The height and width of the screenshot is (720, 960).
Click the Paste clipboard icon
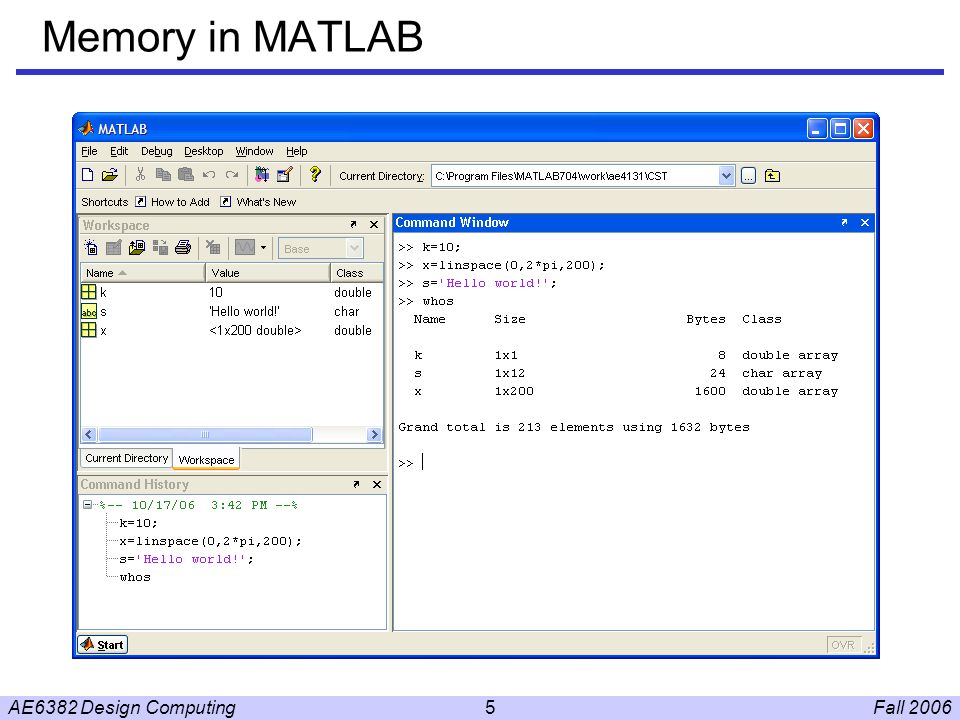pos(186,175)
